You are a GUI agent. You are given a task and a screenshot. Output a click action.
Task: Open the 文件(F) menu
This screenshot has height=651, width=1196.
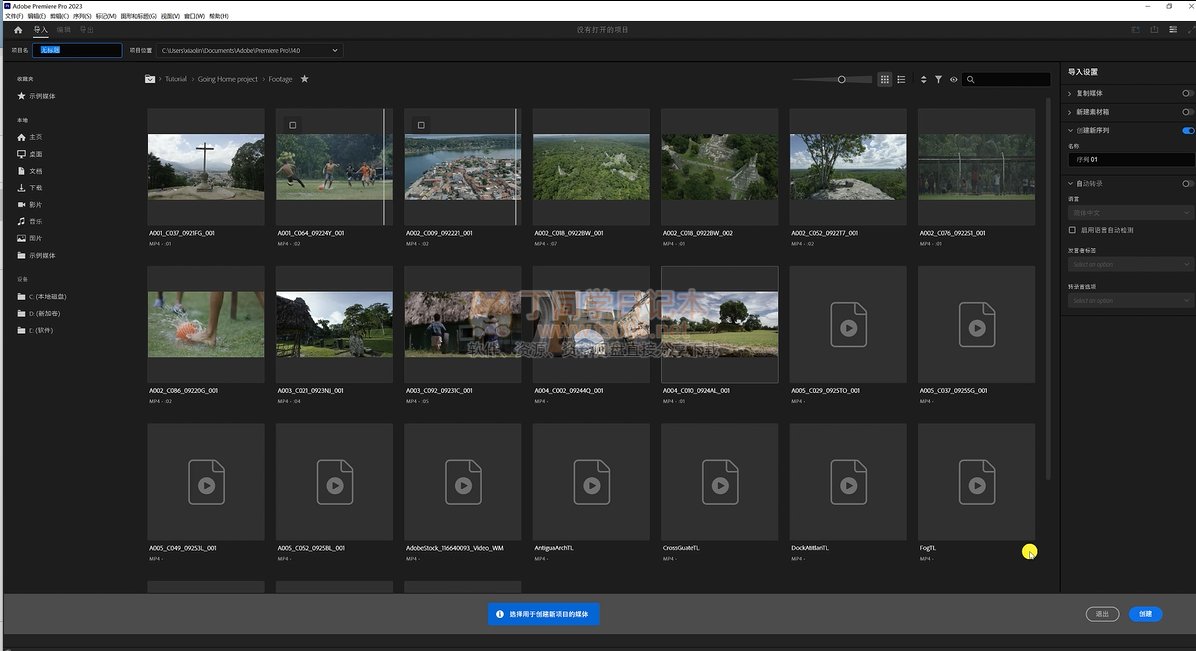tap(13, 16)
